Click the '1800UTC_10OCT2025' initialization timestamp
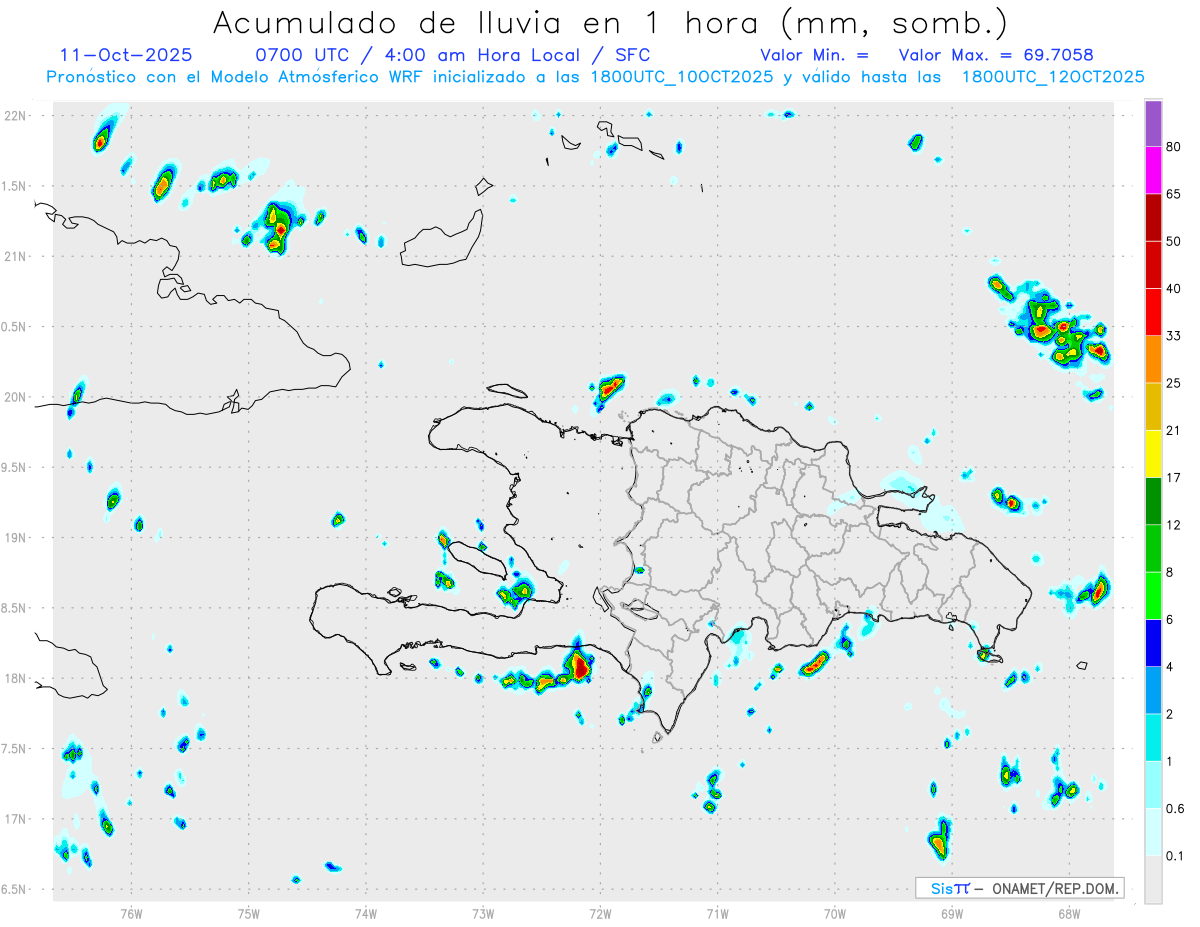The height and width of the screenshot is (927, 1200). click(681, 77)
